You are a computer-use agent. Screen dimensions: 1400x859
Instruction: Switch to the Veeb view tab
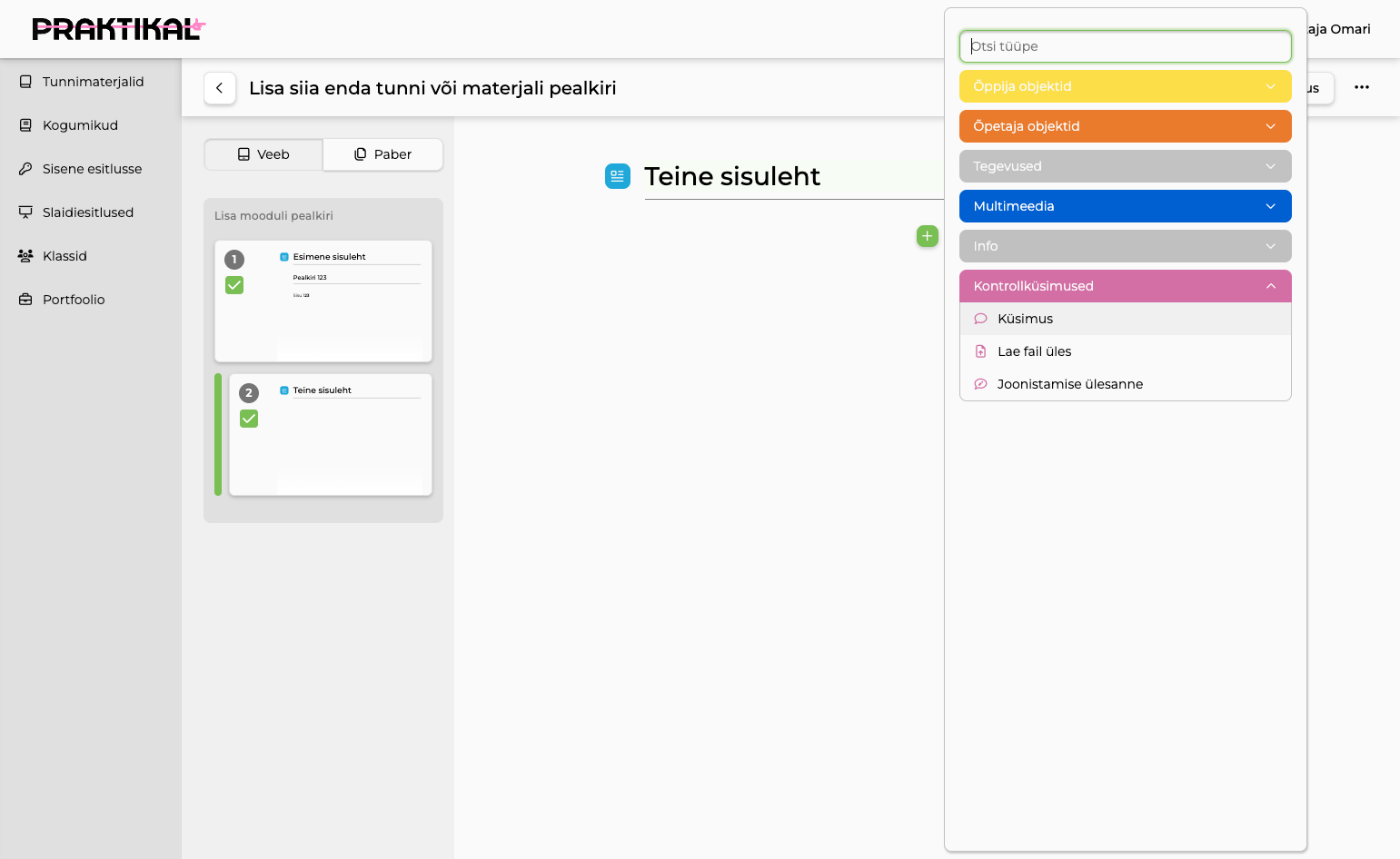263,154
